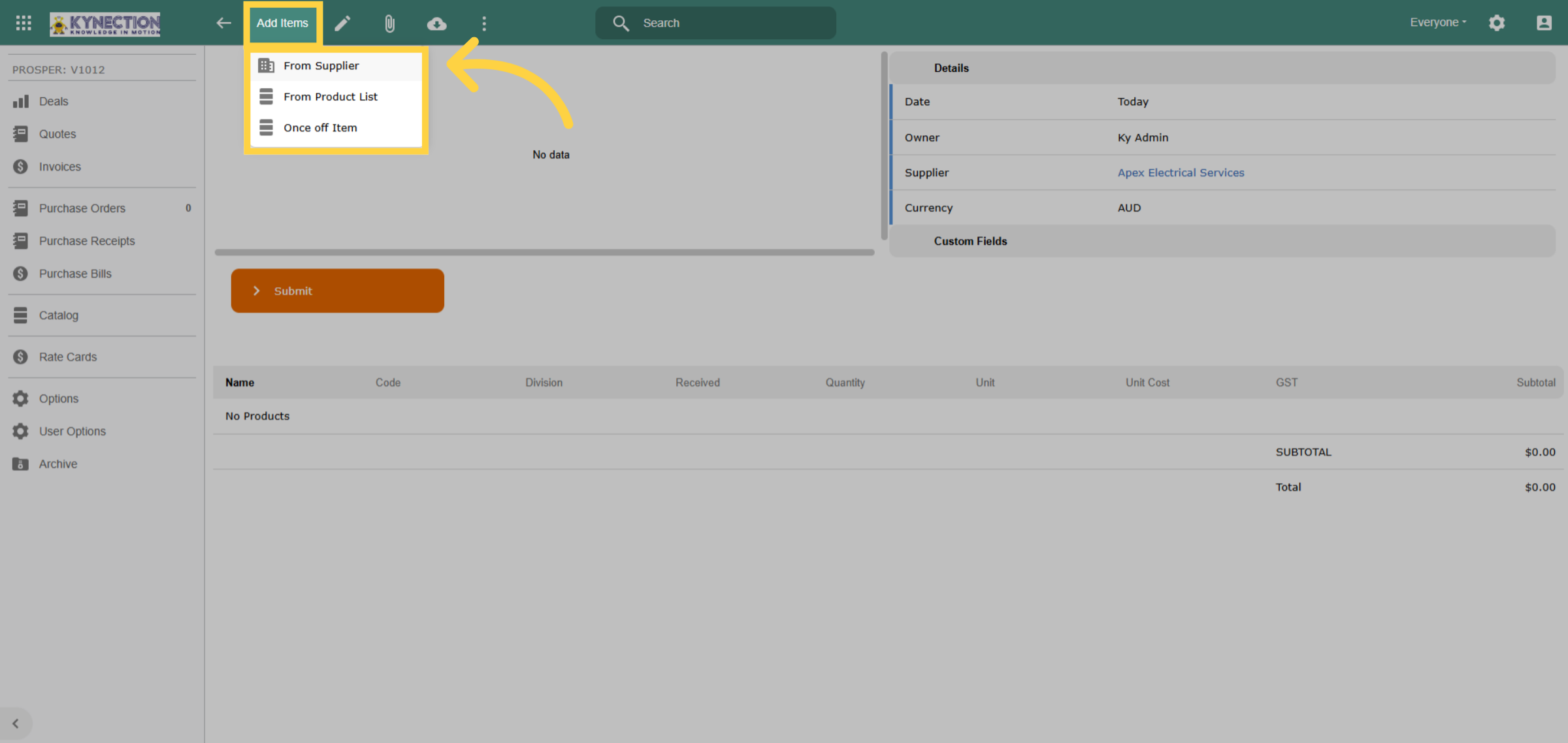The image size is (1568, 743).
Task: Open attachments with the paperclip icon
Action: 389,24
